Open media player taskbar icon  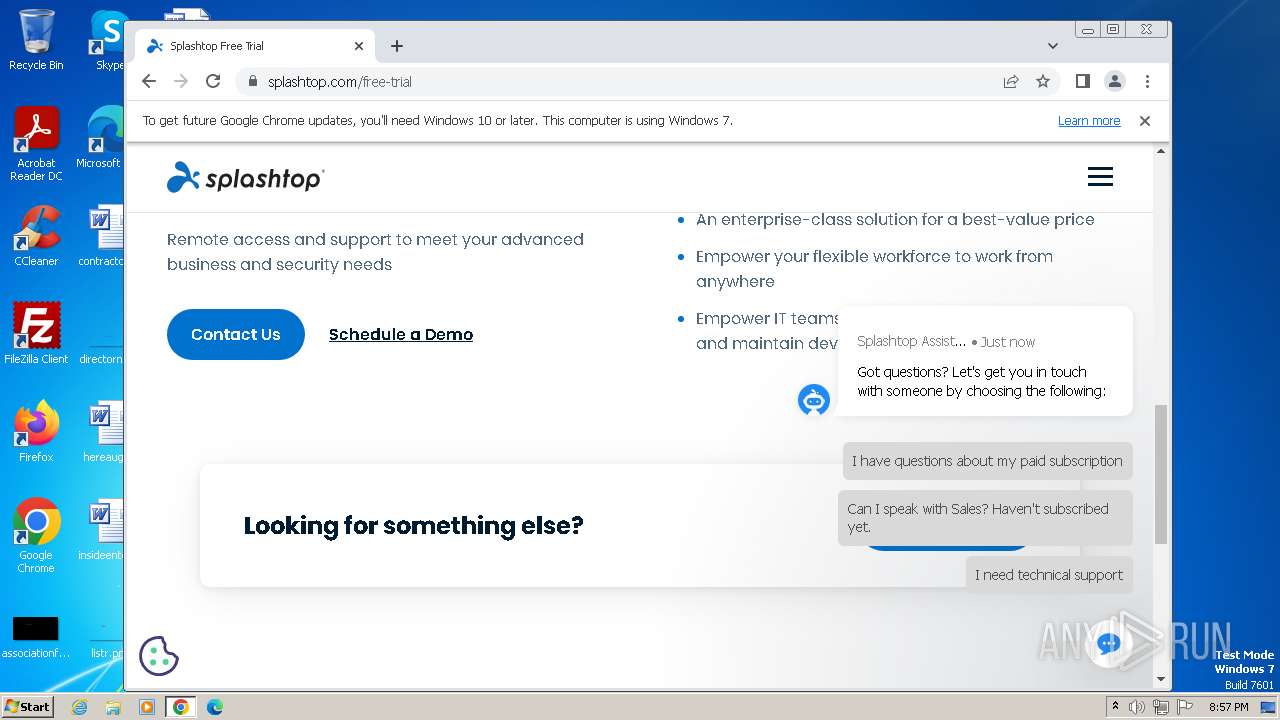tap(147, 707)
